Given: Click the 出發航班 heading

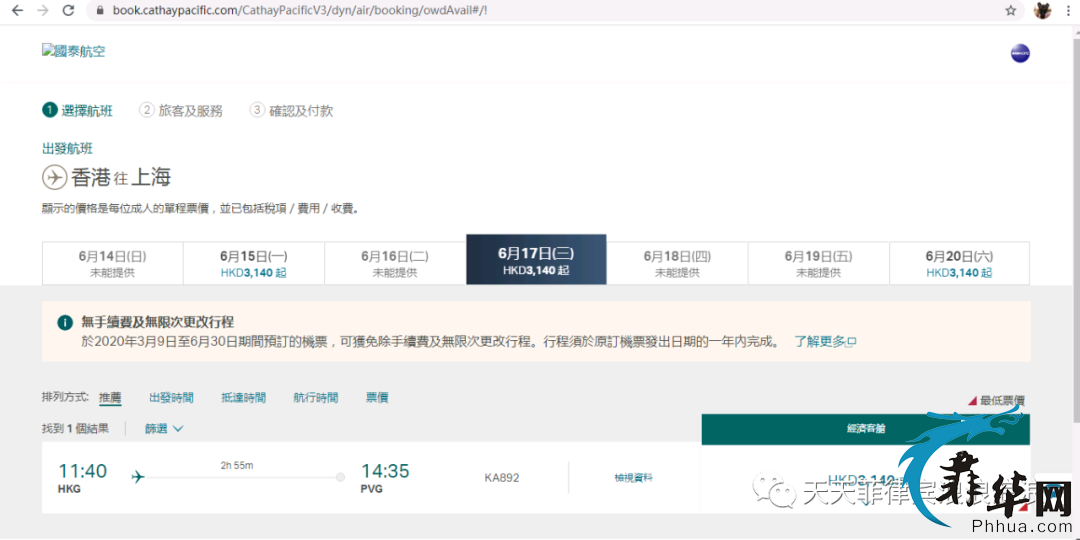Looking at the screenshot, I should coord(68,148).
